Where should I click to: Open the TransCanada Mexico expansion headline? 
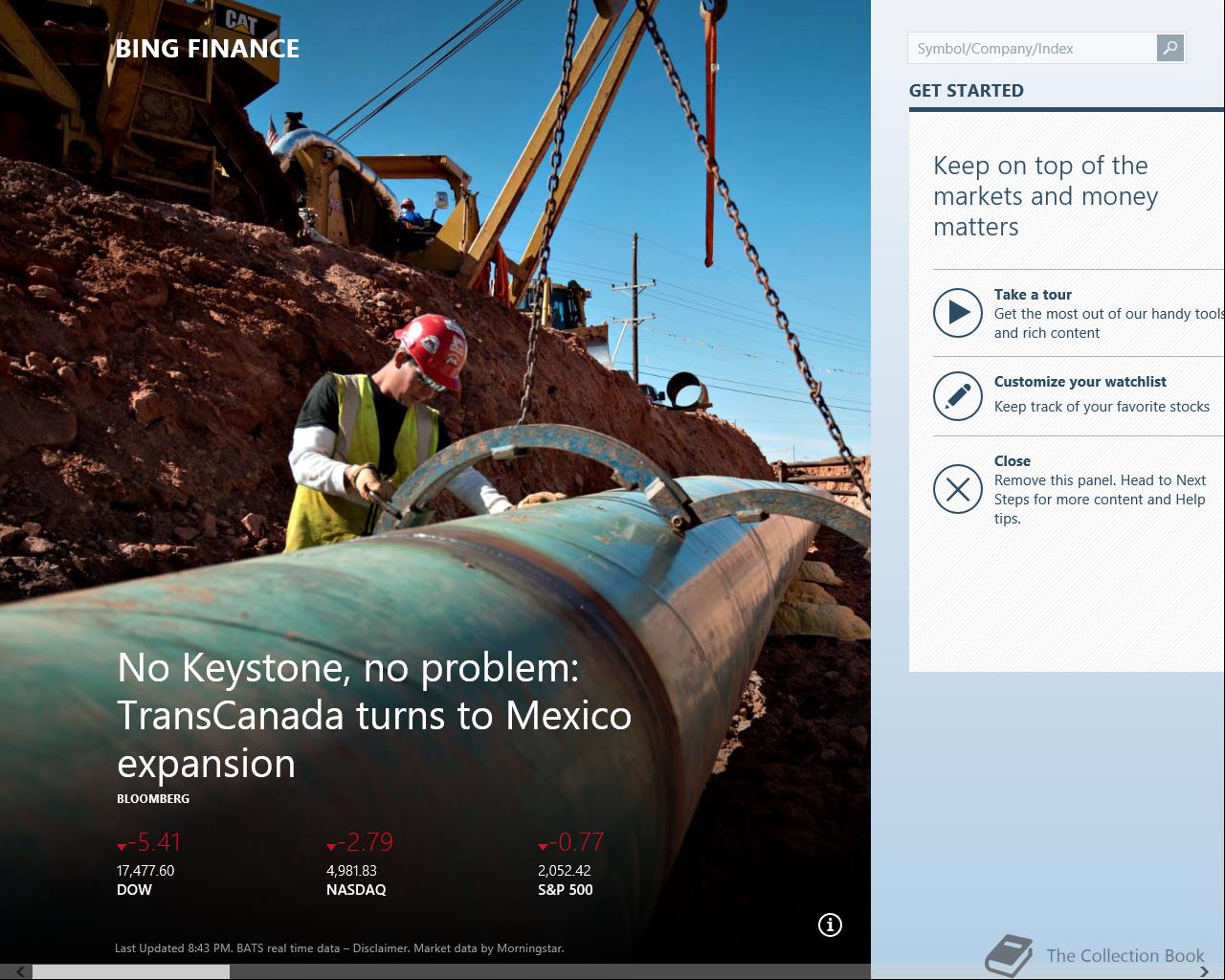coord(374,715)
